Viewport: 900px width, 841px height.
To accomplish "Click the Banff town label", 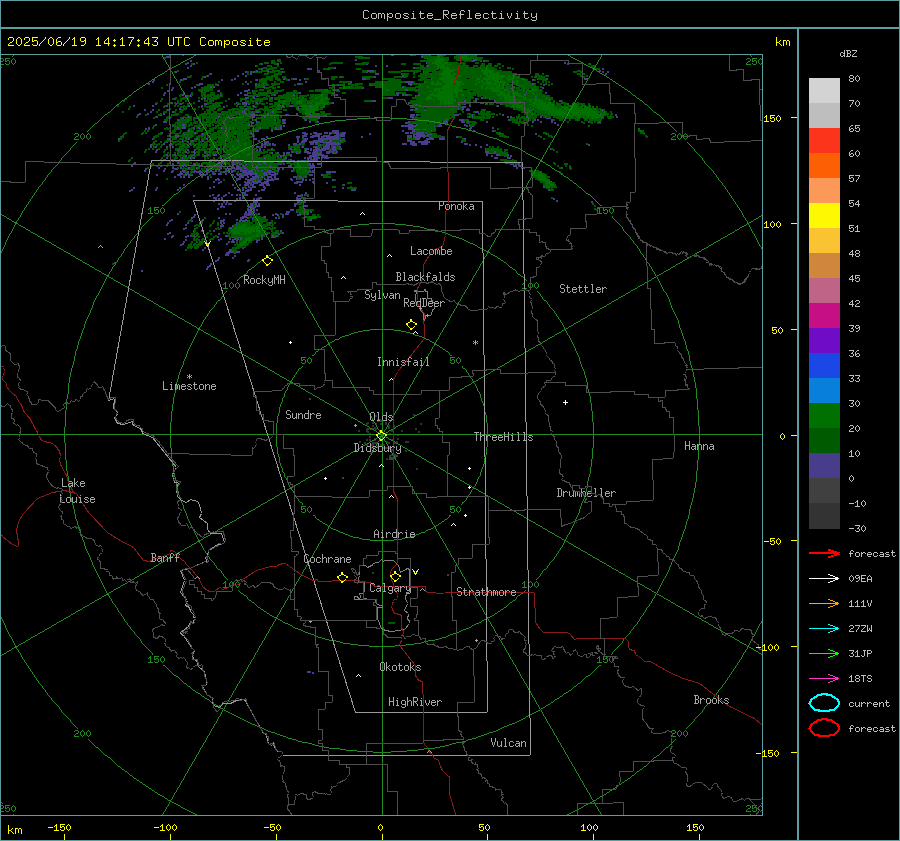I will 165,557.
